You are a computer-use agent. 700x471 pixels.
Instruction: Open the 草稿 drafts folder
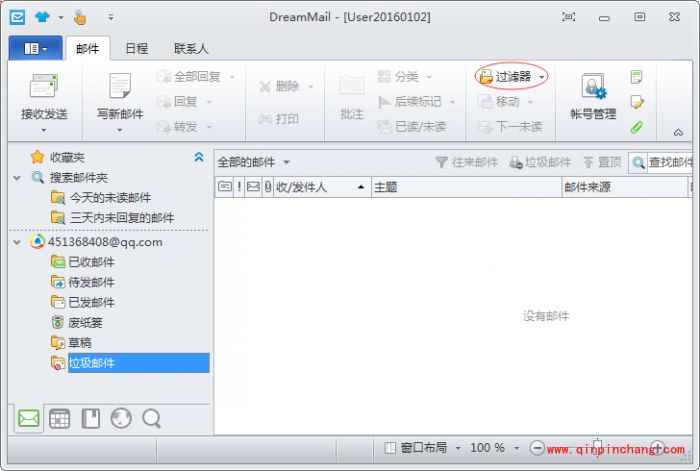[71, 342]
